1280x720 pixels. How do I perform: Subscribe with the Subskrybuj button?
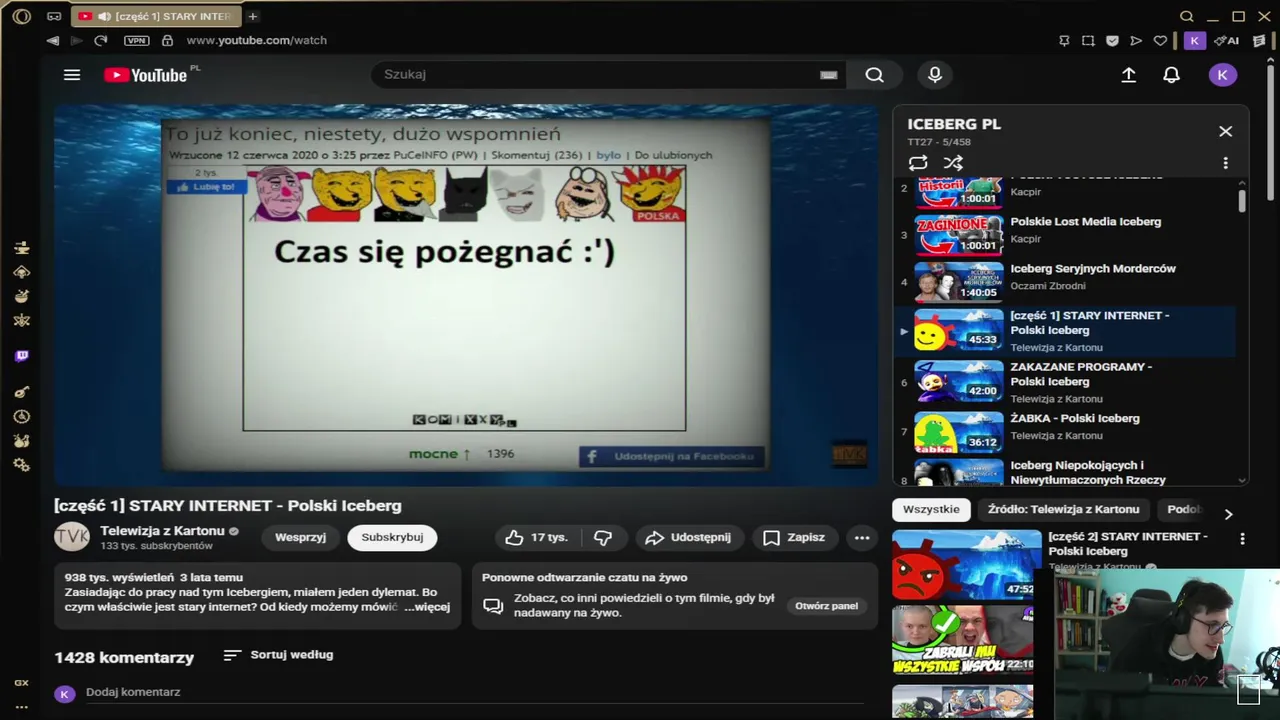tap(392, 538)
